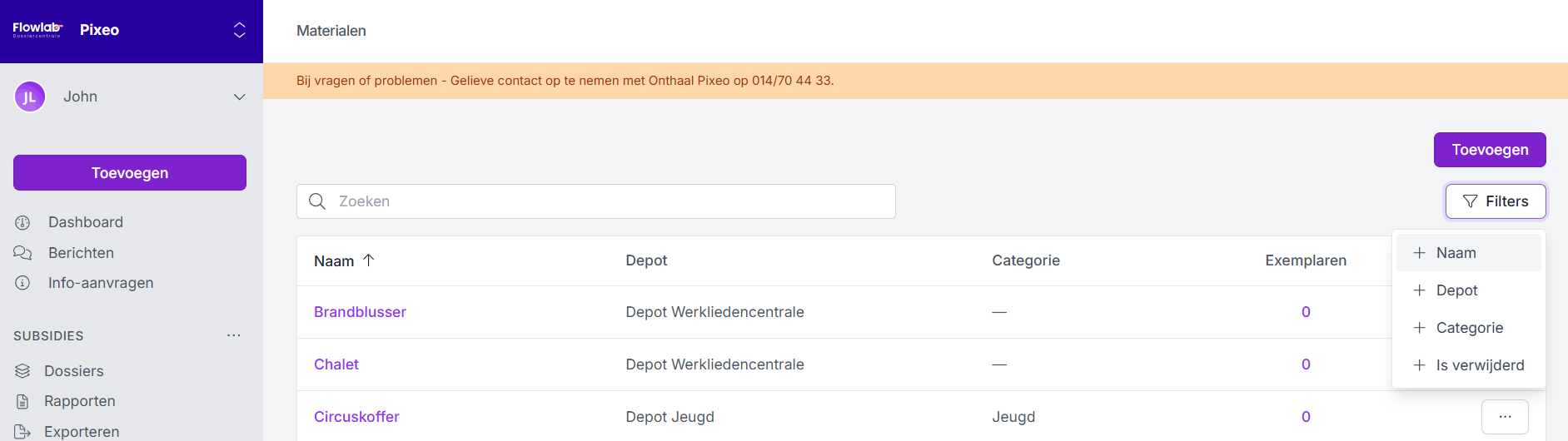Click the Flowlab logo in header
Viewport: 1568px width, 441px height.
[x=37, y=30]
